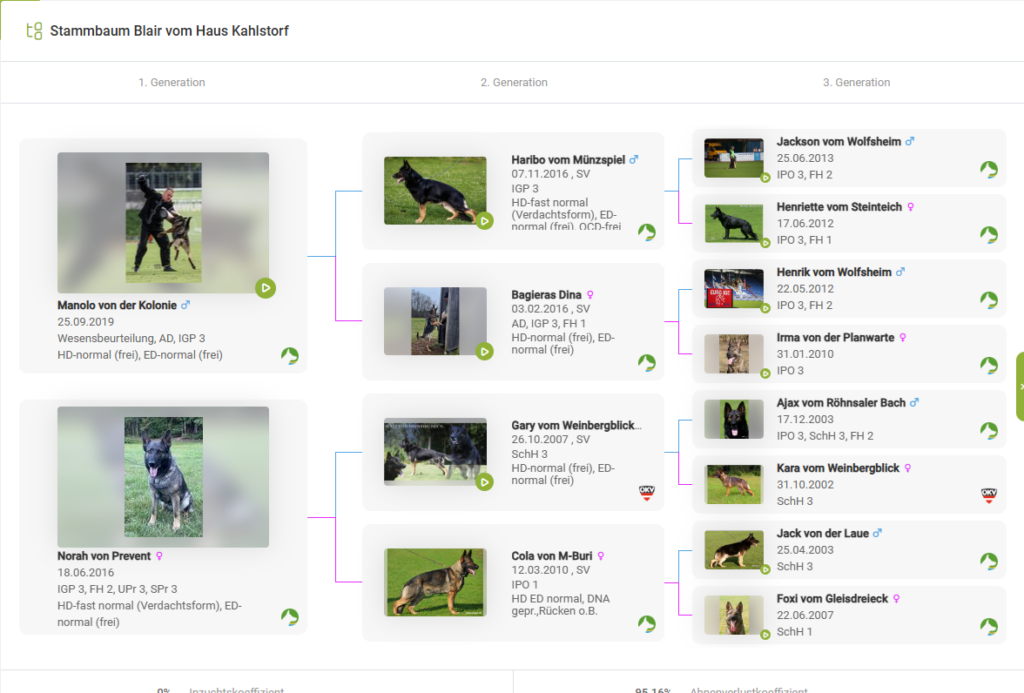Click green logo icon on Cola von M-Buri card
1024x693 pixels.
click(x=647, y=624)
